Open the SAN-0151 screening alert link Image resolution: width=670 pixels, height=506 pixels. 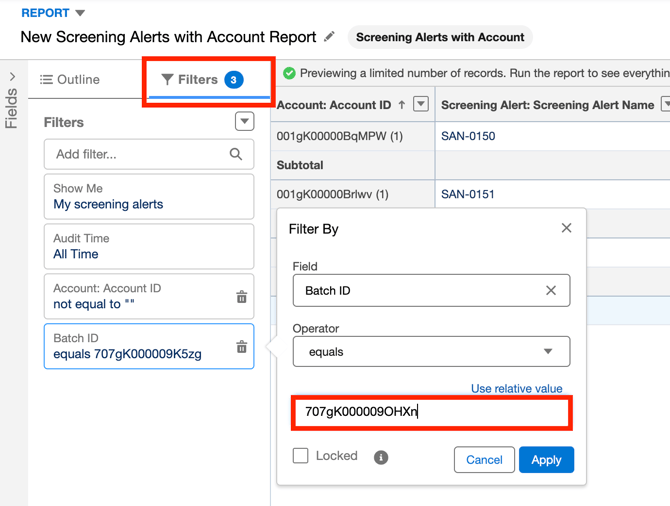[467, 194]
